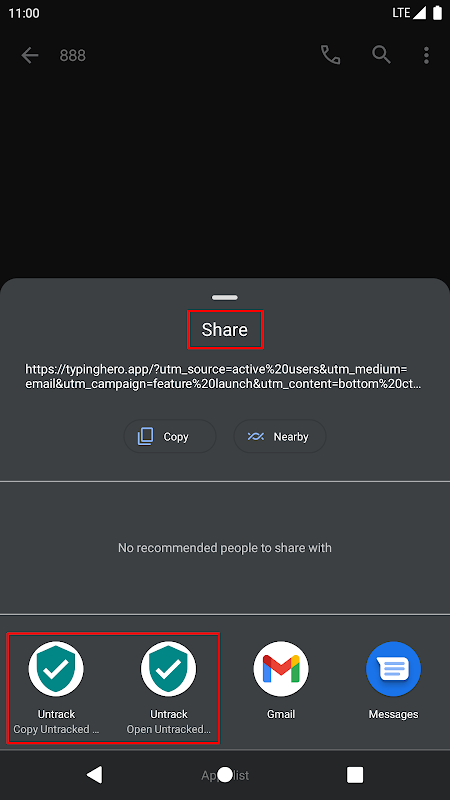Tap the Android back navigation button
This screenshot has width=450, height=800.
(94, 774)
